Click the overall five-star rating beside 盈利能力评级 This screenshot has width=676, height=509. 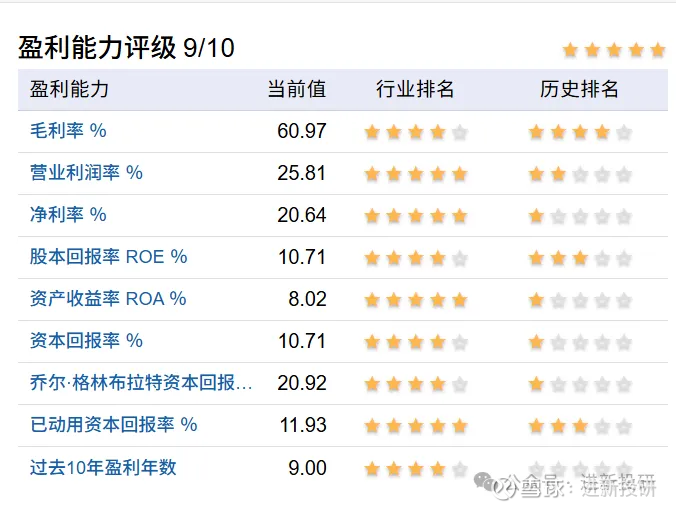pos(613,49)
